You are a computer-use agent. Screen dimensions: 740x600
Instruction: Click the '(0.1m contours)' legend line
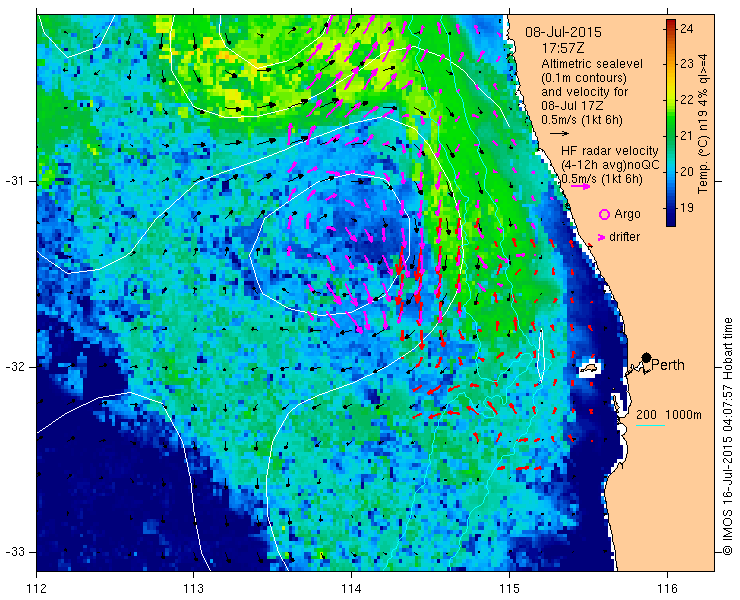click(x=584, y=77)
